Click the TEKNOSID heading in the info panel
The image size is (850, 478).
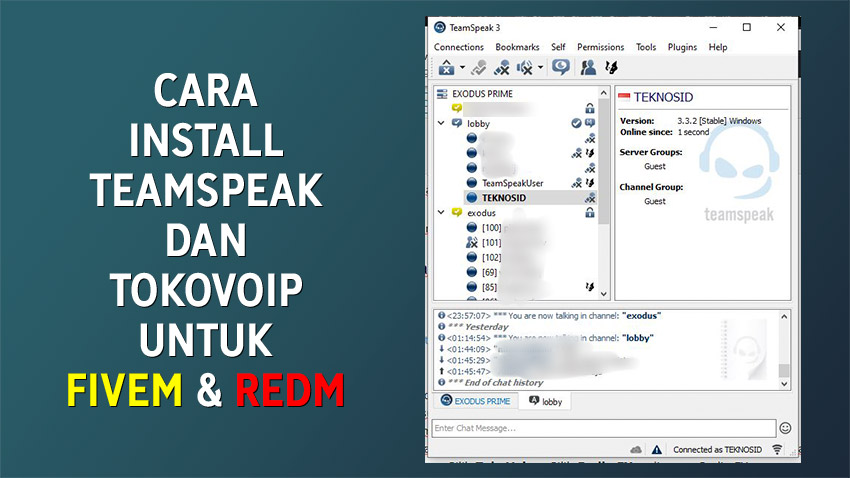[663, 97]
